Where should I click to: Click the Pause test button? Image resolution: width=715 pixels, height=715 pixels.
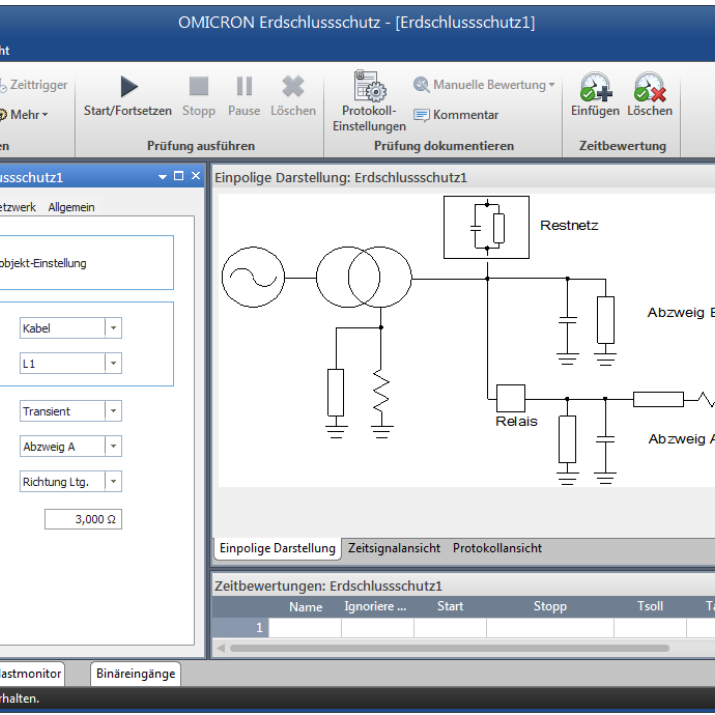[244, 96]
